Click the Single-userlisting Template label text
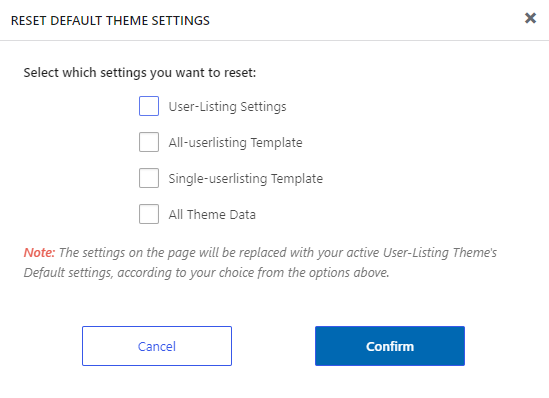Screen dimensions: 549x398 tap(246, 179)
